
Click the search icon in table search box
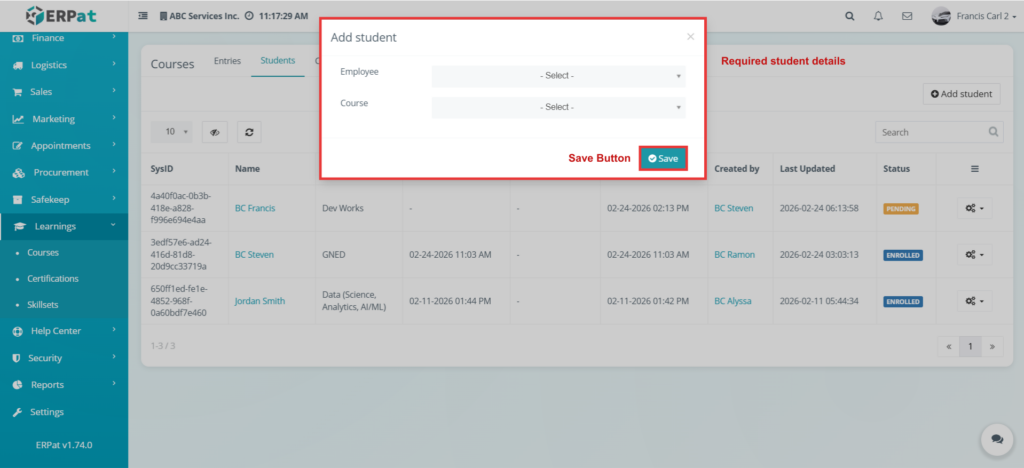[x=993, y=132]
